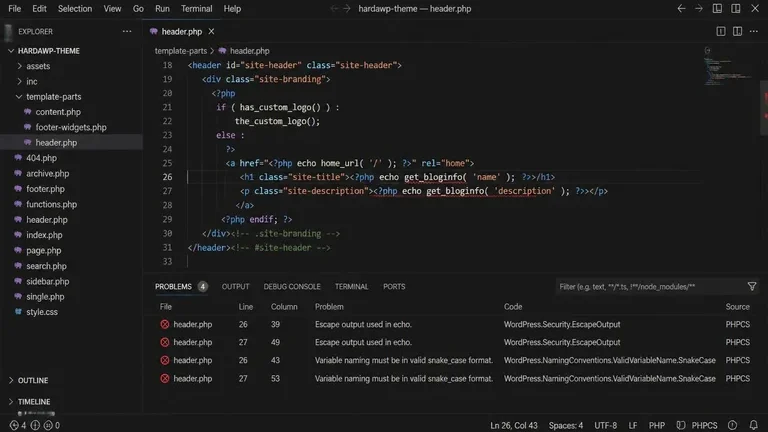Viewport: 768px width, 432px height.
Task: Open the problems filter funnel options
Action: [752, 287]
